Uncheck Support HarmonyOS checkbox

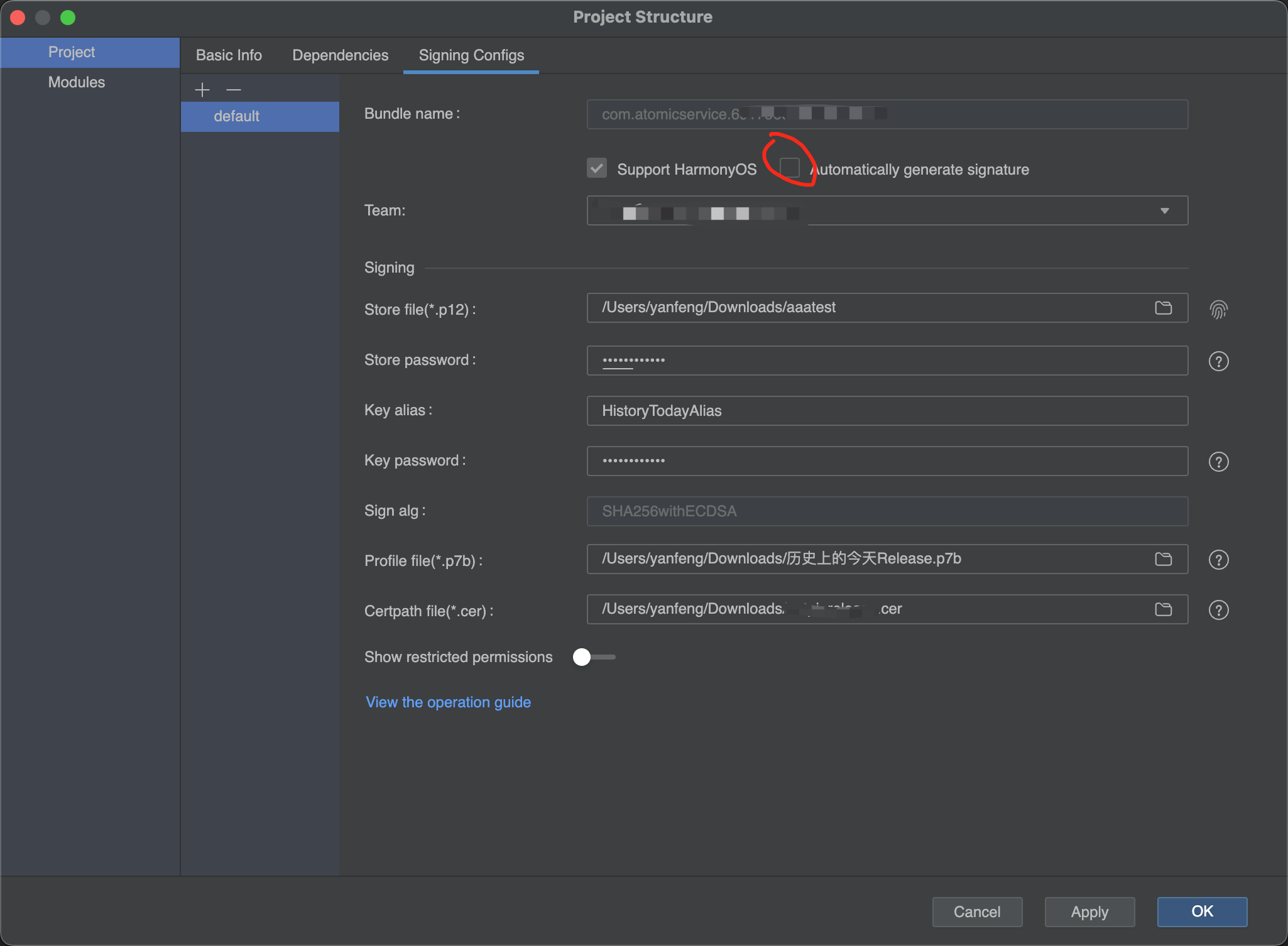tap(597, 168)
